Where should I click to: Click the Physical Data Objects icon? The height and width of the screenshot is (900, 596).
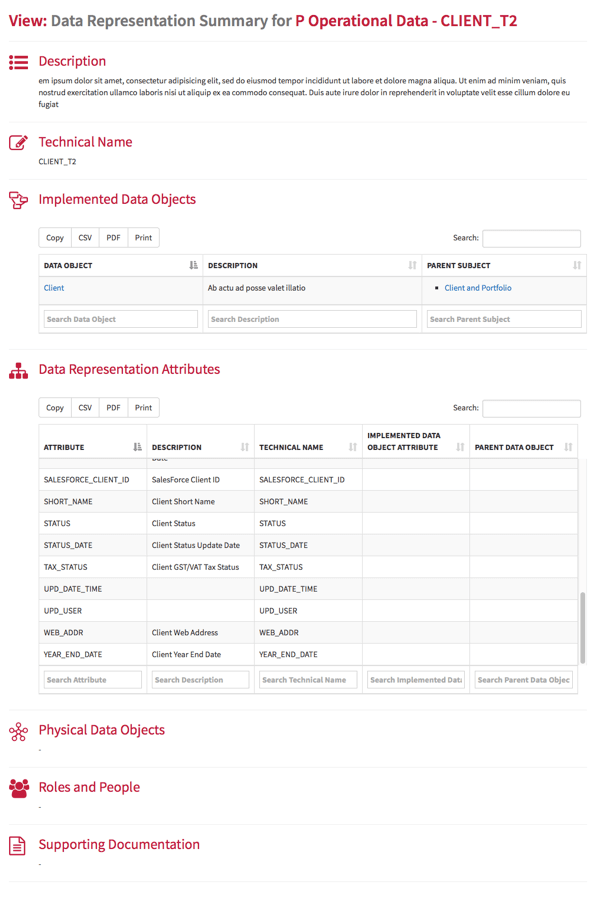[x=18, y=732]
